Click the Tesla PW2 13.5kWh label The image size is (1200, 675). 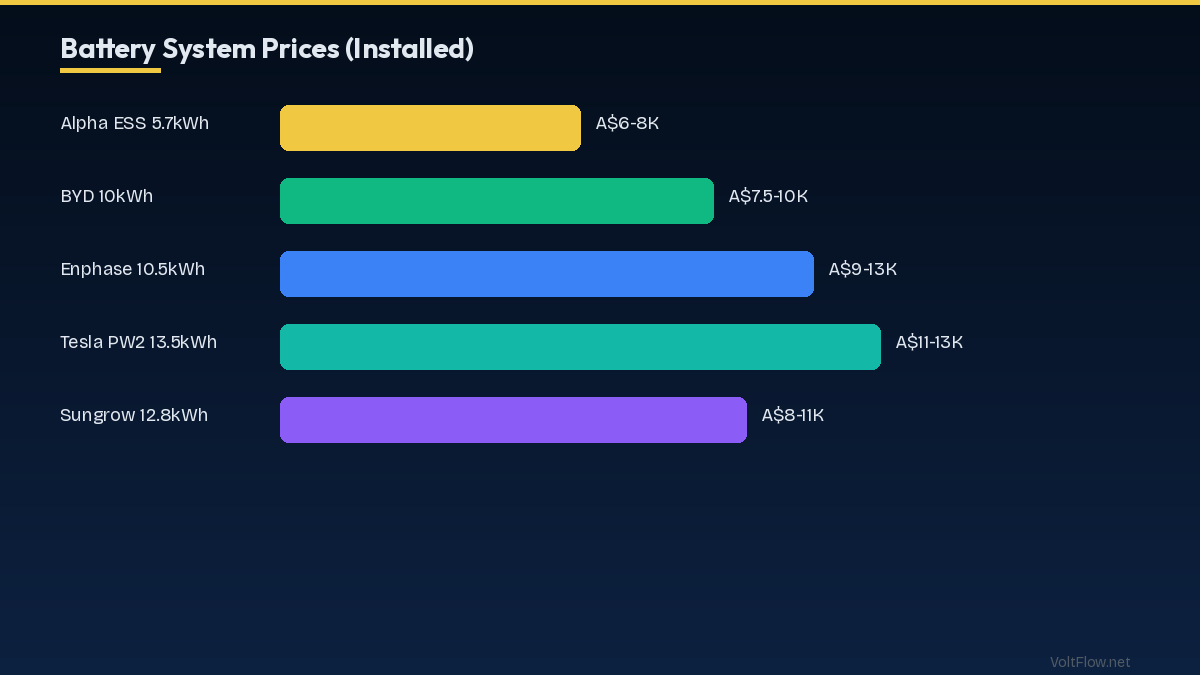(139, 342)
